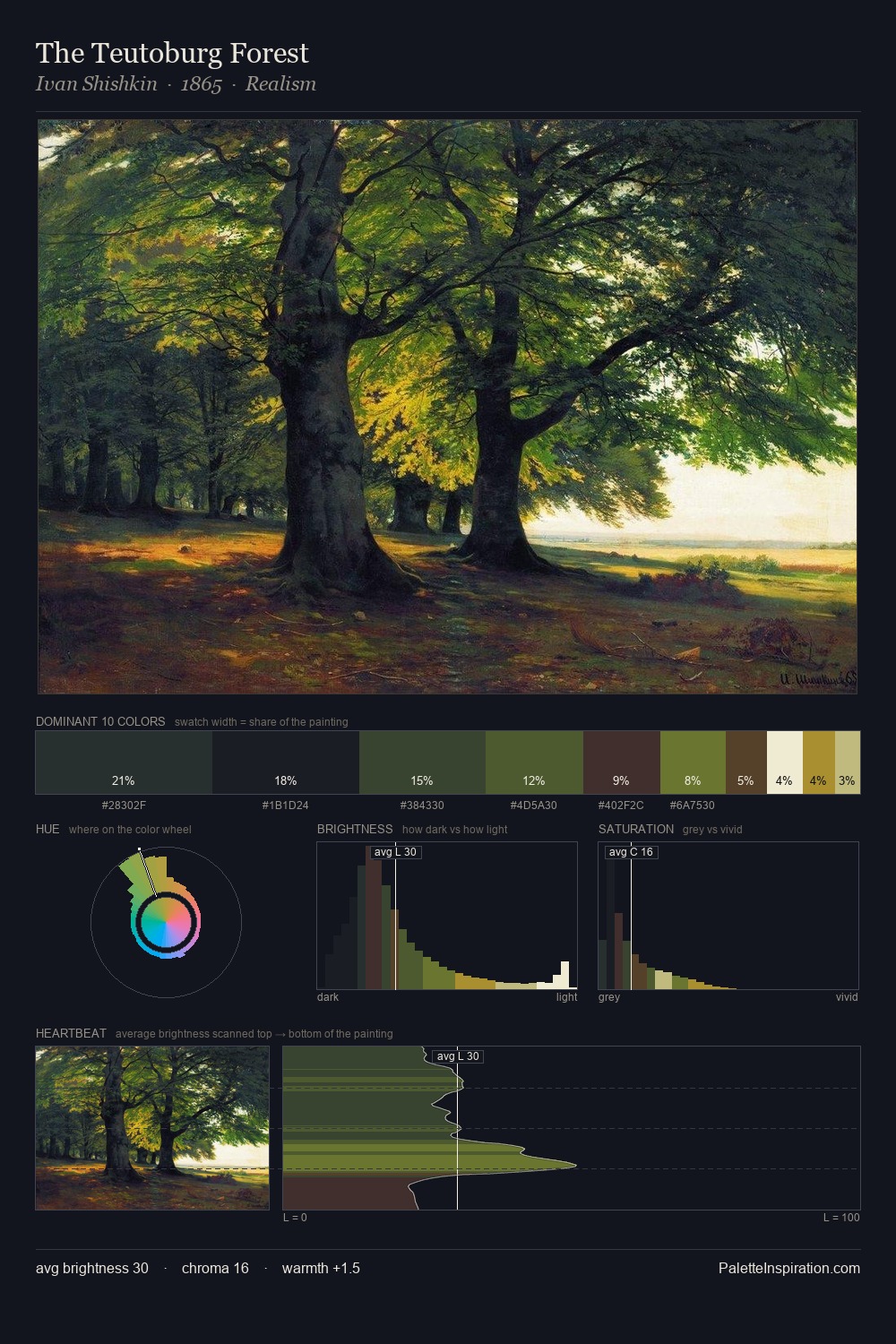896x1344 pixels.
Task: Click the year '1865' in the subtitle
Action: (201, 84)
